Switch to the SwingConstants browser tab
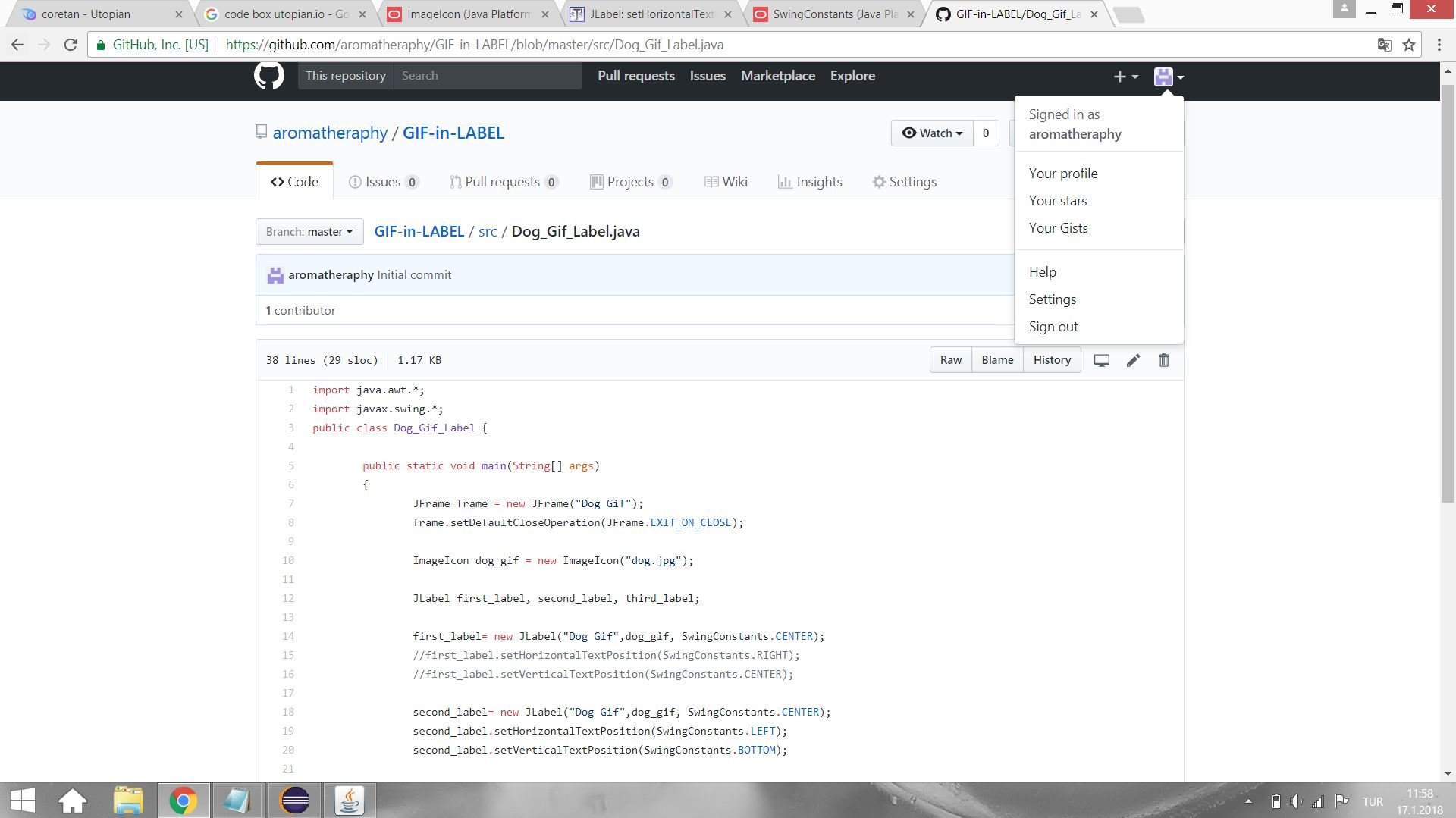 pos(835,14)
